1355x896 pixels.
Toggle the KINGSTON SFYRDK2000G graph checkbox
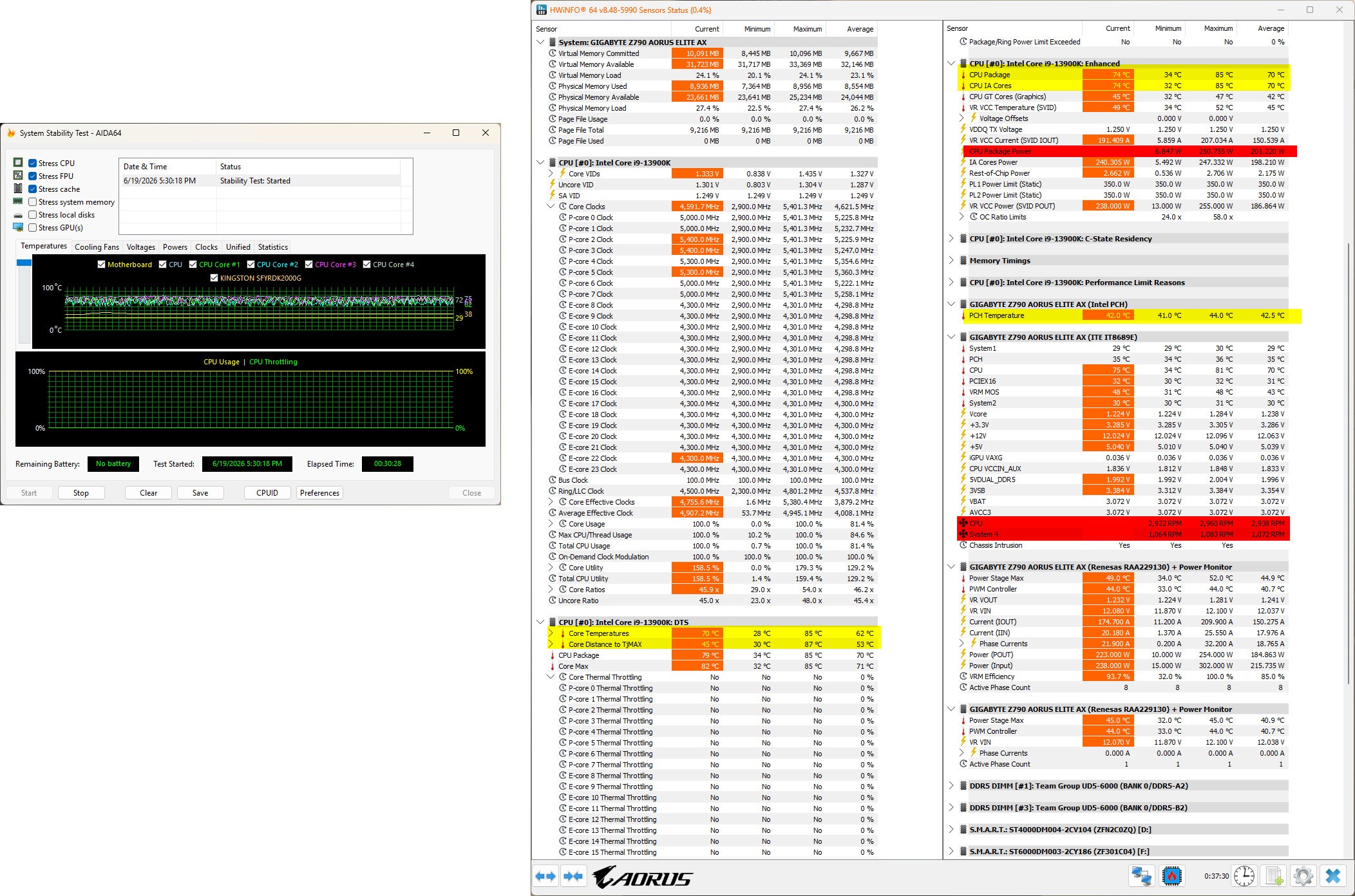(x=214, y=278)
